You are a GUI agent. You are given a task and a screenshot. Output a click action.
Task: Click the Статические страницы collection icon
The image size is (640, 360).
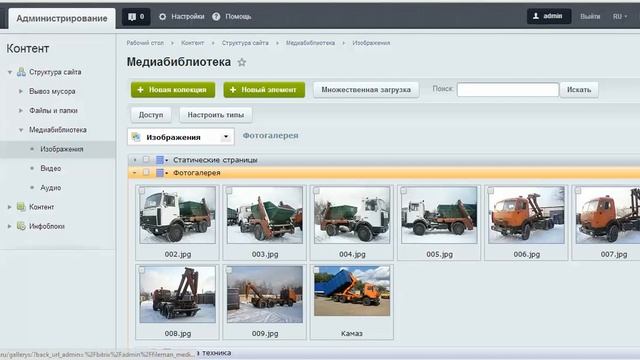tap(160, 160)
